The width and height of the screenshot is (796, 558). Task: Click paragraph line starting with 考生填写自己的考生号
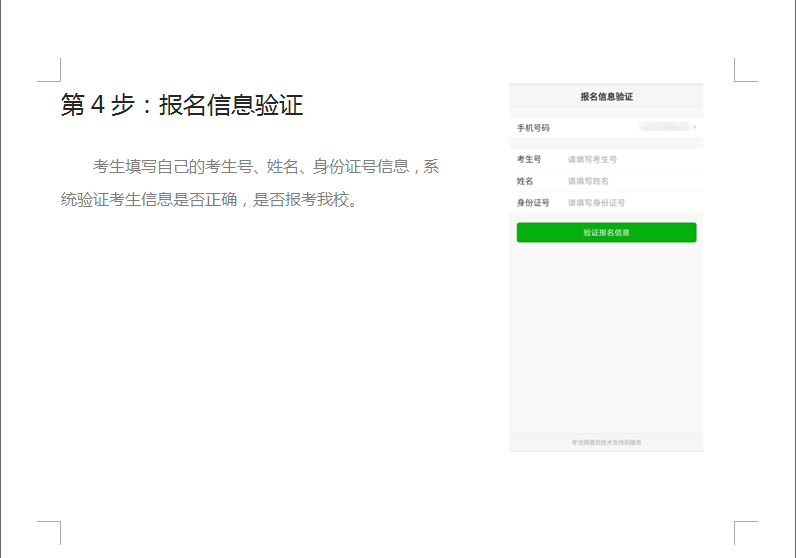click(265, 167)
